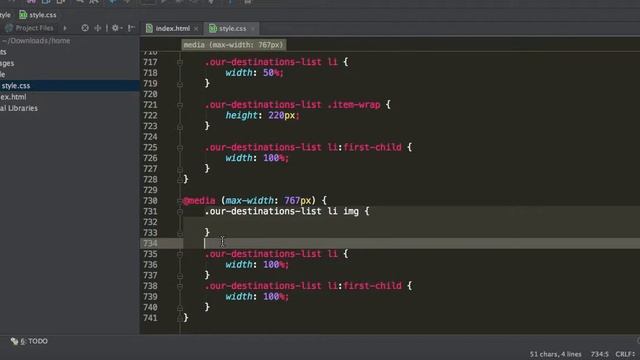Click the '.our-destinations-list li {' selector on line 717
640x360 pixels.
276,62
